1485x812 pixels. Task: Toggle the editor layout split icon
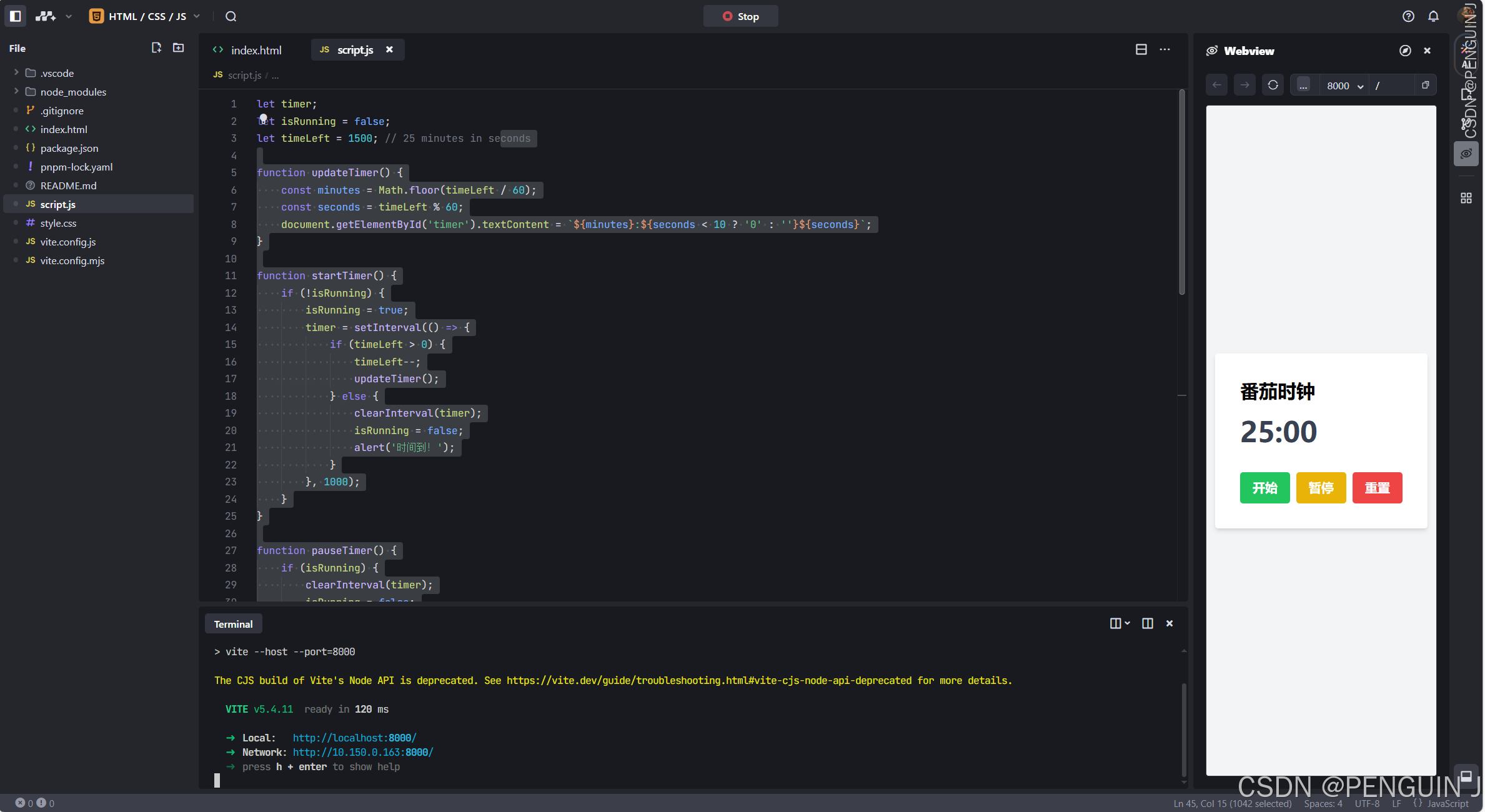tap(1141, 49)
